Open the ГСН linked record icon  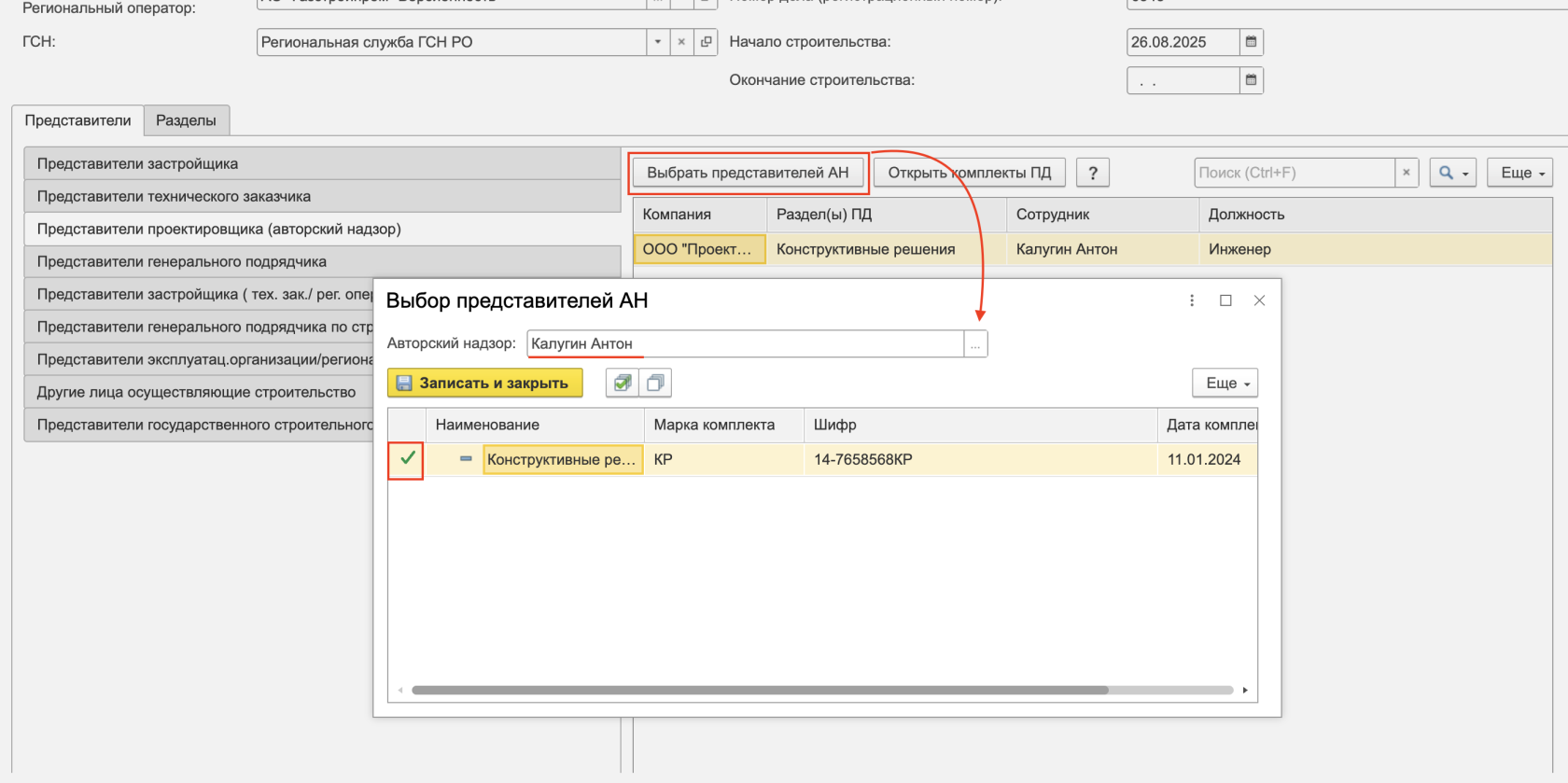pos(707,42)
